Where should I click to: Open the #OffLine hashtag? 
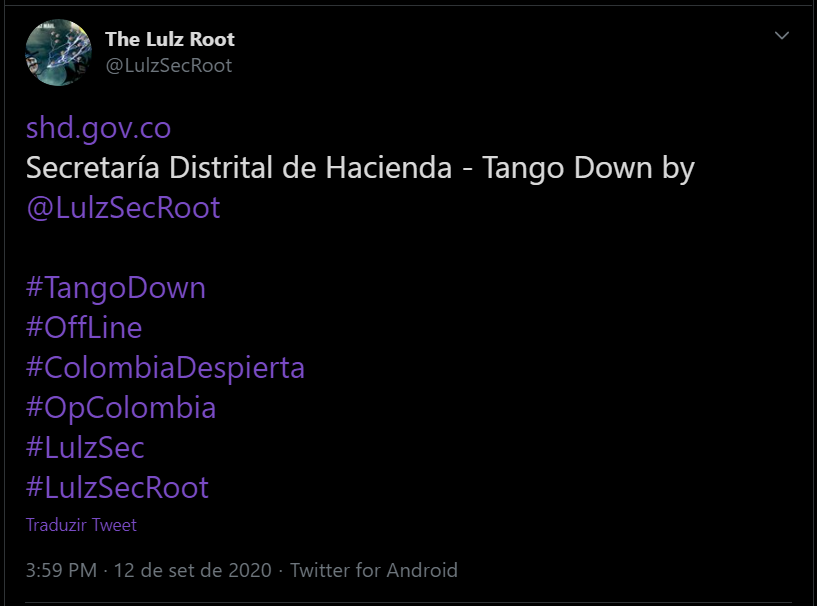pos(84,328)
